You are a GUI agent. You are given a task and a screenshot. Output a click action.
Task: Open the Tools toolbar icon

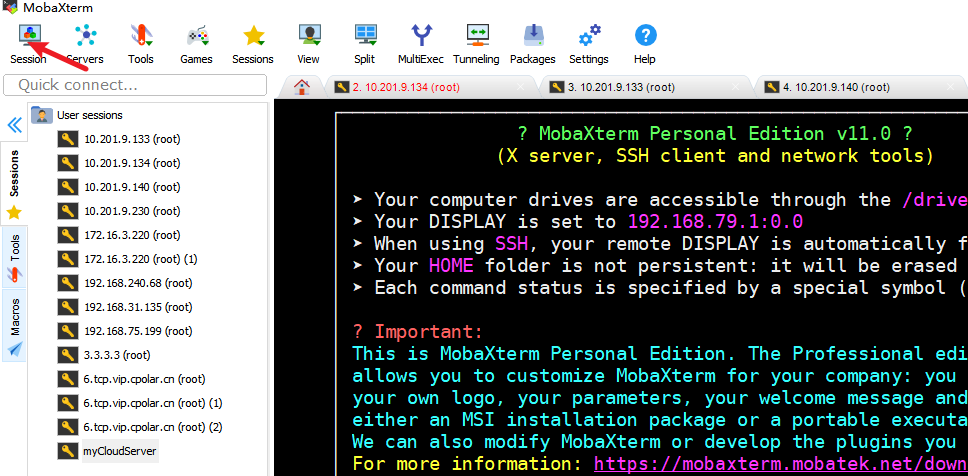point(141,35)
